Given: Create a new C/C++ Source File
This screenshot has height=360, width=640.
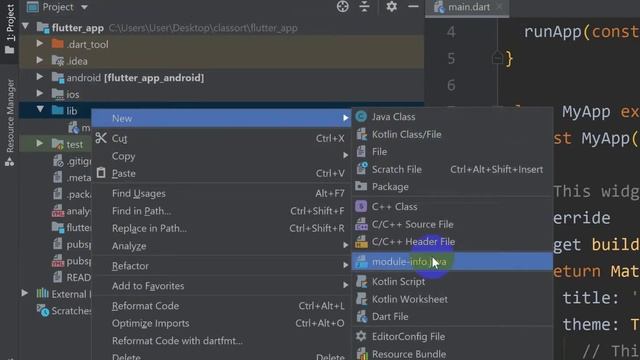Looking at the screenshot, I should (x=452, y=224).
